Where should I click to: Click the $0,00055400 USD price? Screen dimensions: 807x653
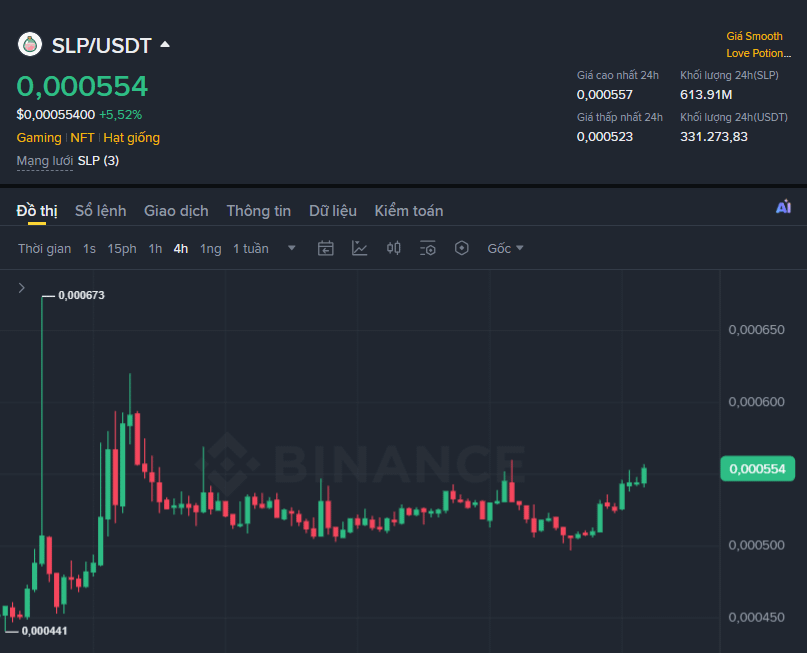coord(56,115)
